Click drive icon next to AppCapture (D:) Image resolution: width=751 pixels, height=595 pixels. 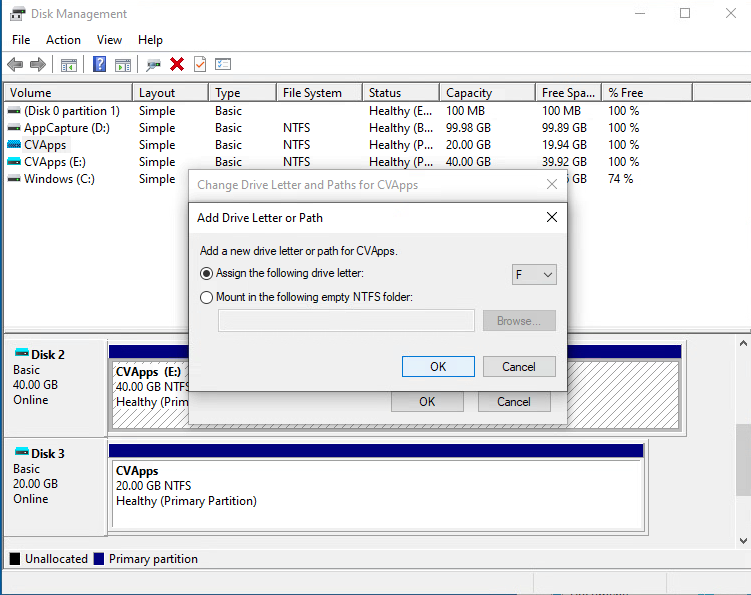(x=14, y=128)
